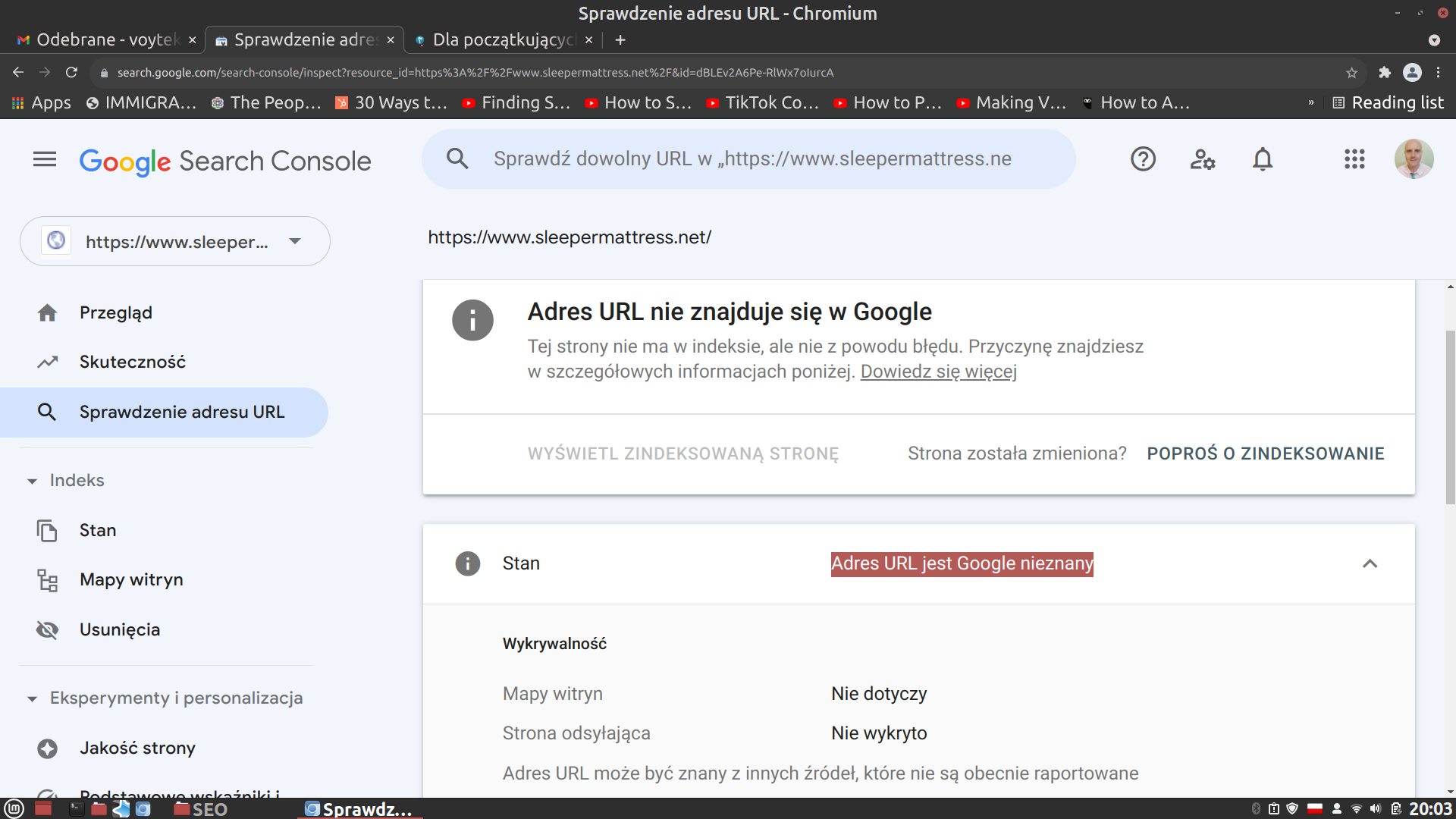Click the sitemap tree icon beside Mapy witryn
This screenshot has height=819, width=1456.
(47, 580)
